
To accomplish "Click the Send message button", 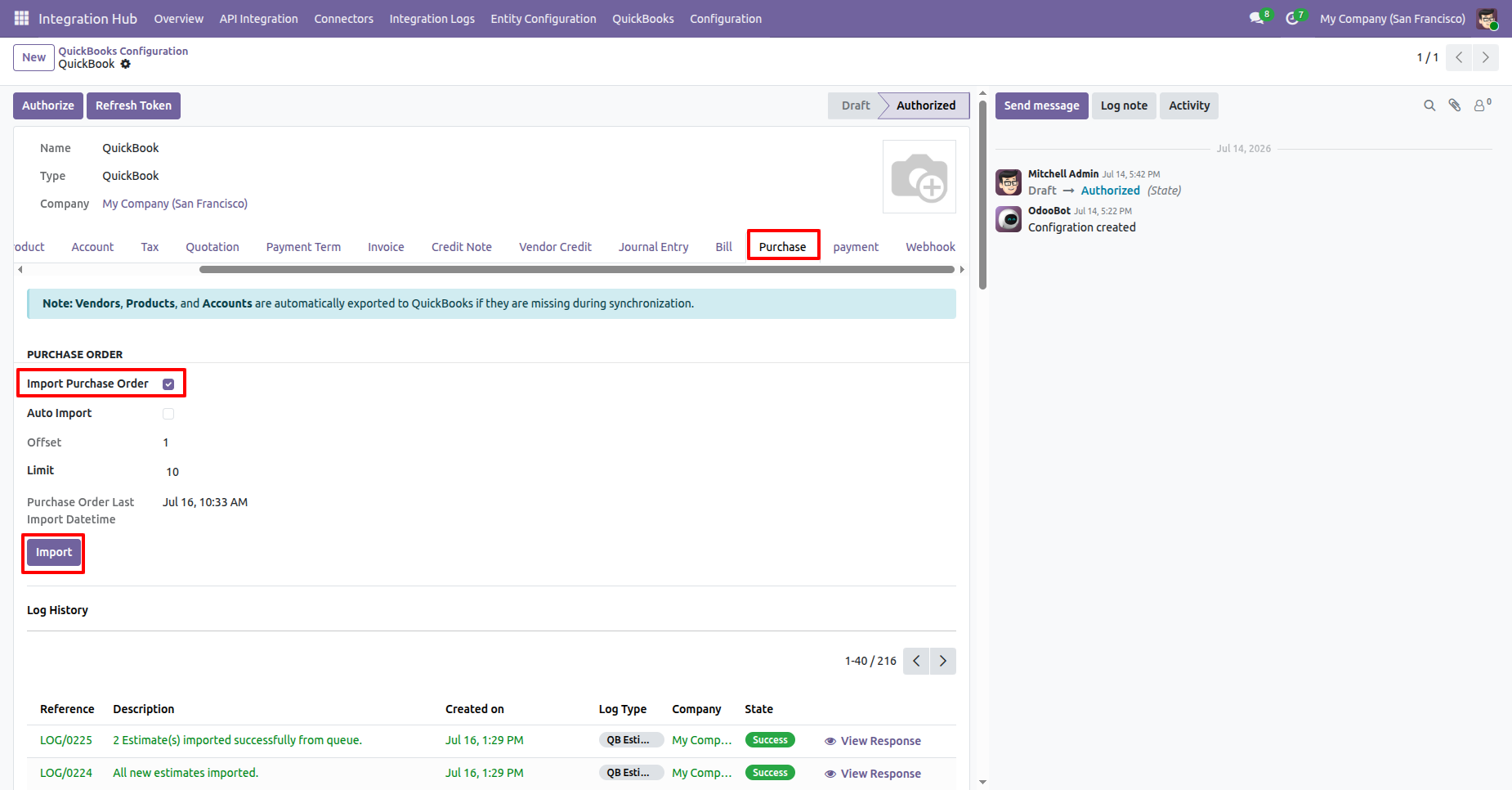I will pos(1041,105).
